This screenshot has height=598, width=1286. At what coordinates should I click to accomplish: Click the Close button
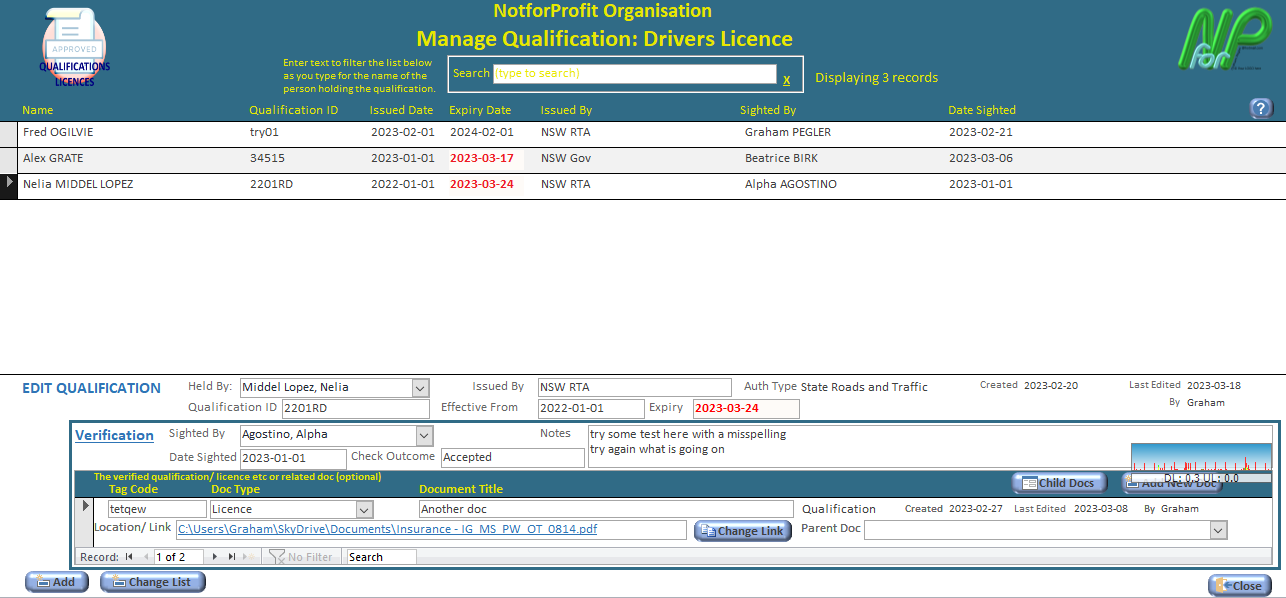click(x=1240, y=586)
